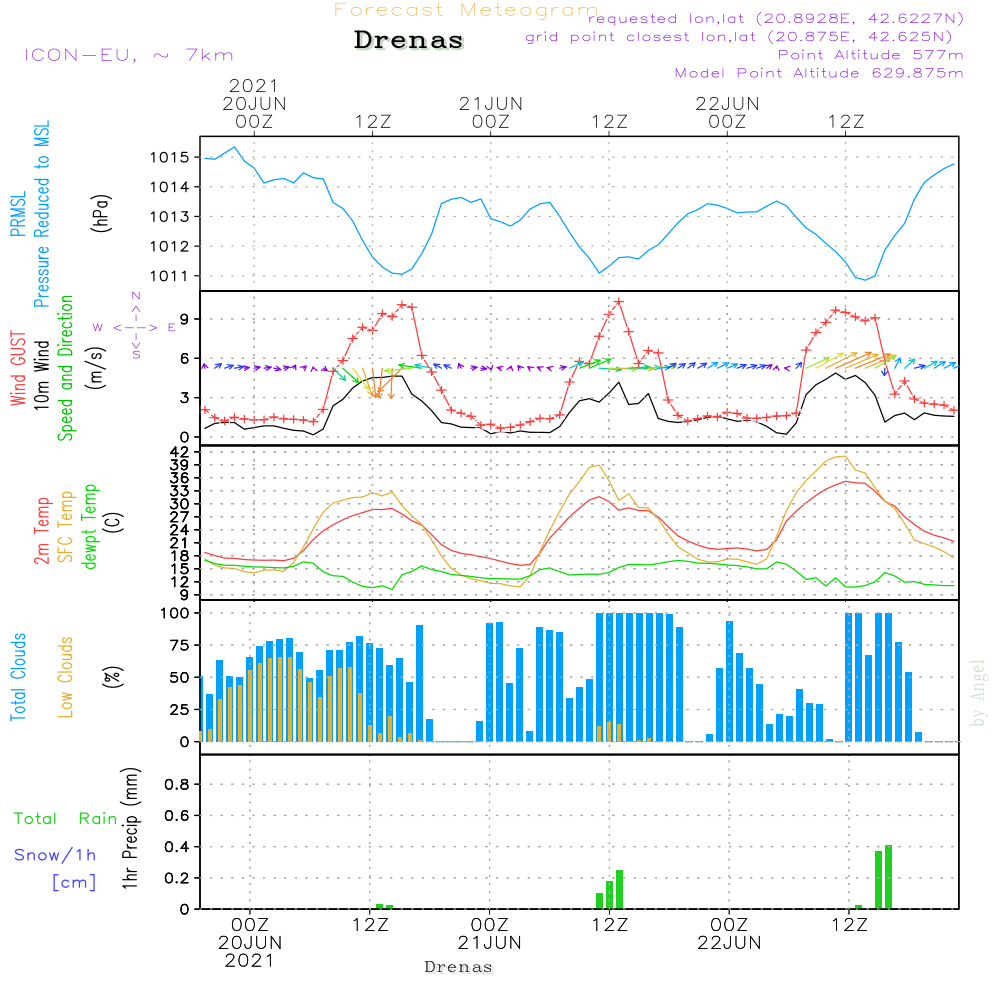Click the bottom '22JUN' date label
The height and width of the screenshot is (1000, 1000).
[729, 943]
